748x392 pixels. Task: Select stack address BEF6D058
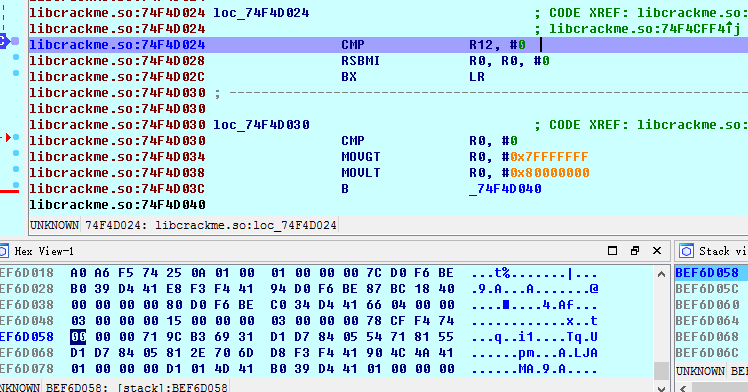click(707, 273)
